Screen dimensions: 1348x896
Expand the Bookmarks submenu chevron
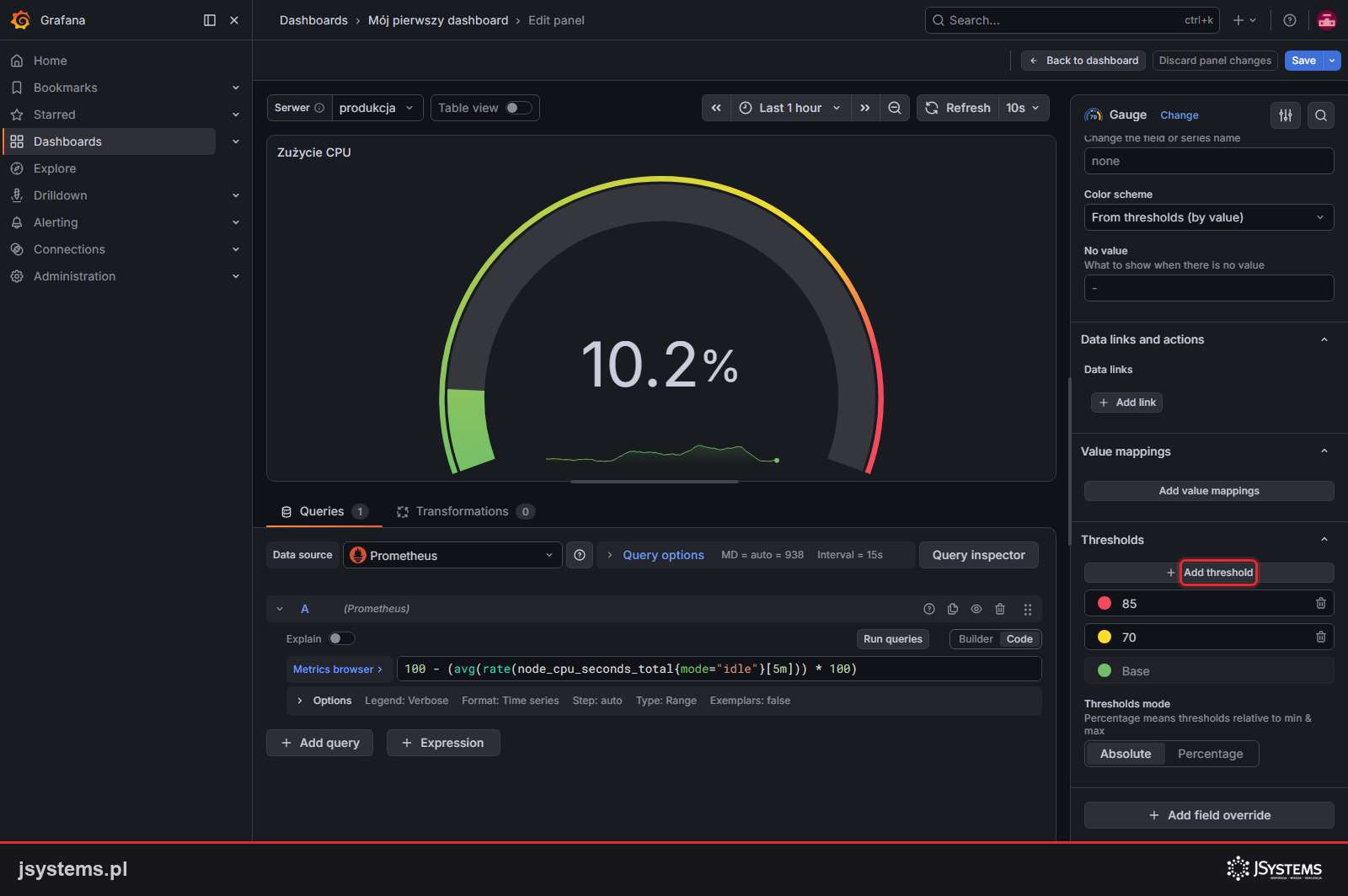point(236,88)
